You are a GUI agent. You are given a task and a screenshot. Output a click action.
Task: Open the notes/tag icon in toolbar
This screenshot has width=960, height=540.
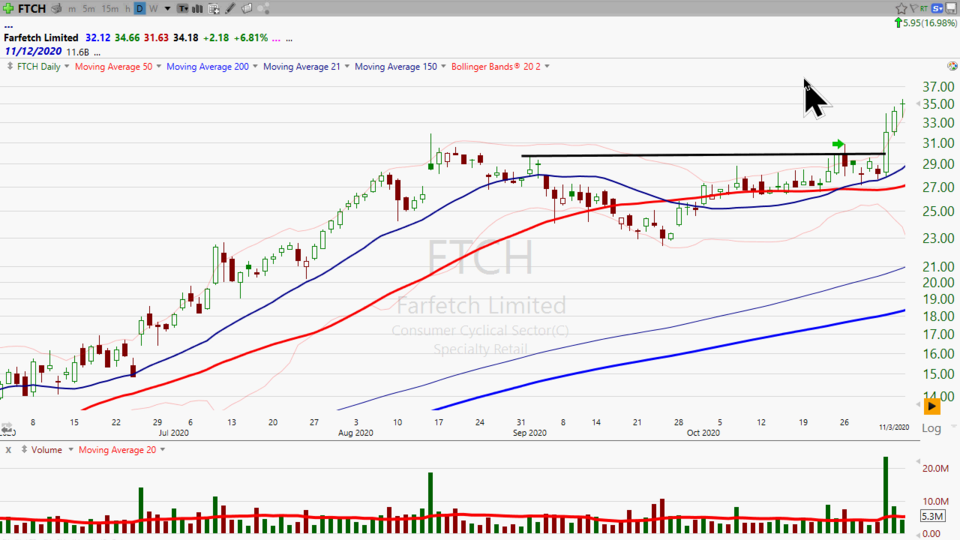point(247,9)
